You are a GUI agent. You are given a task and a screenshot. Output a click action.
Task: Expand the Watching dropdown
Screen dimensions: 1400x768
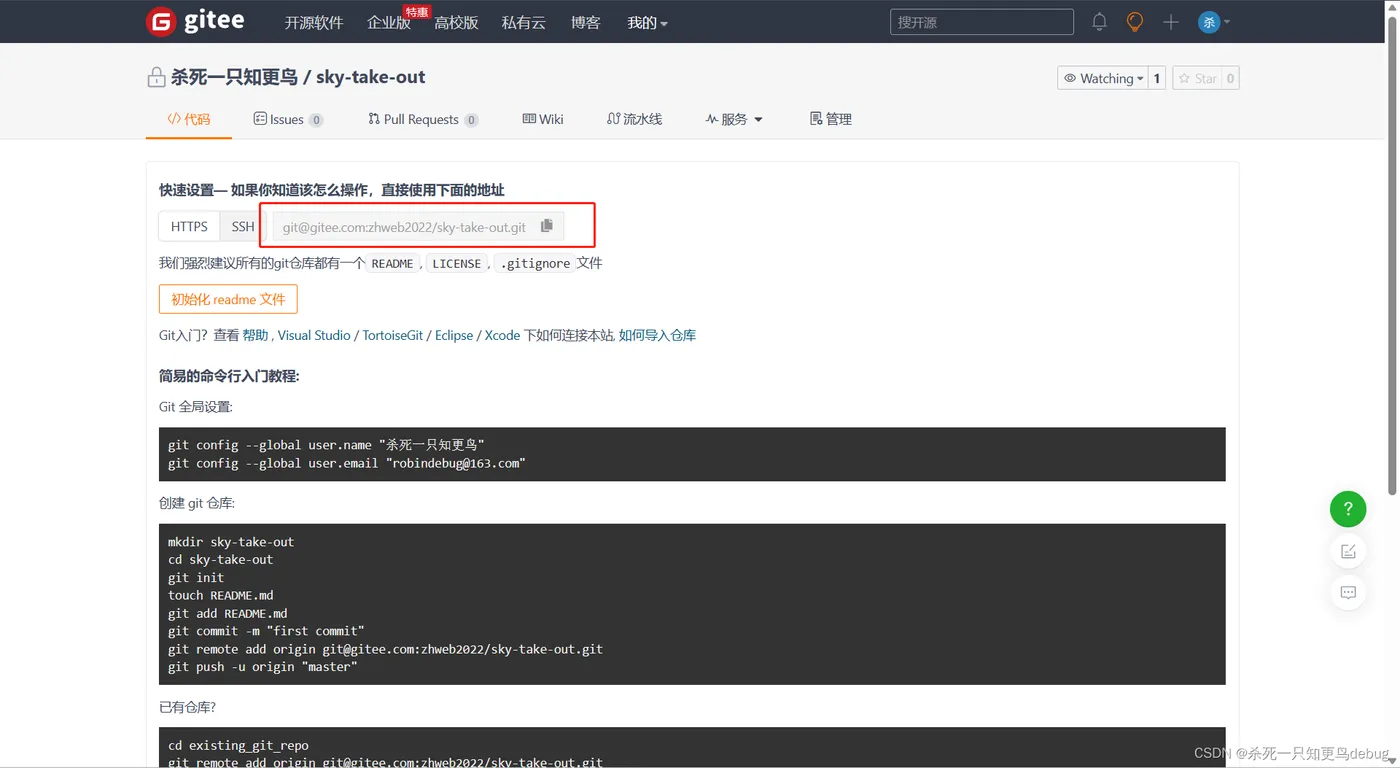(1102, 78)
